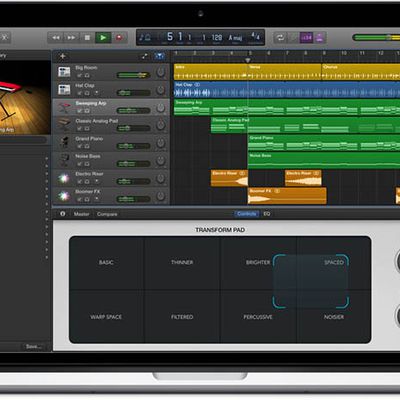400x400 pixels.
Task: Click the blue Catch Playhead button
Action: (x=159, y=56)
